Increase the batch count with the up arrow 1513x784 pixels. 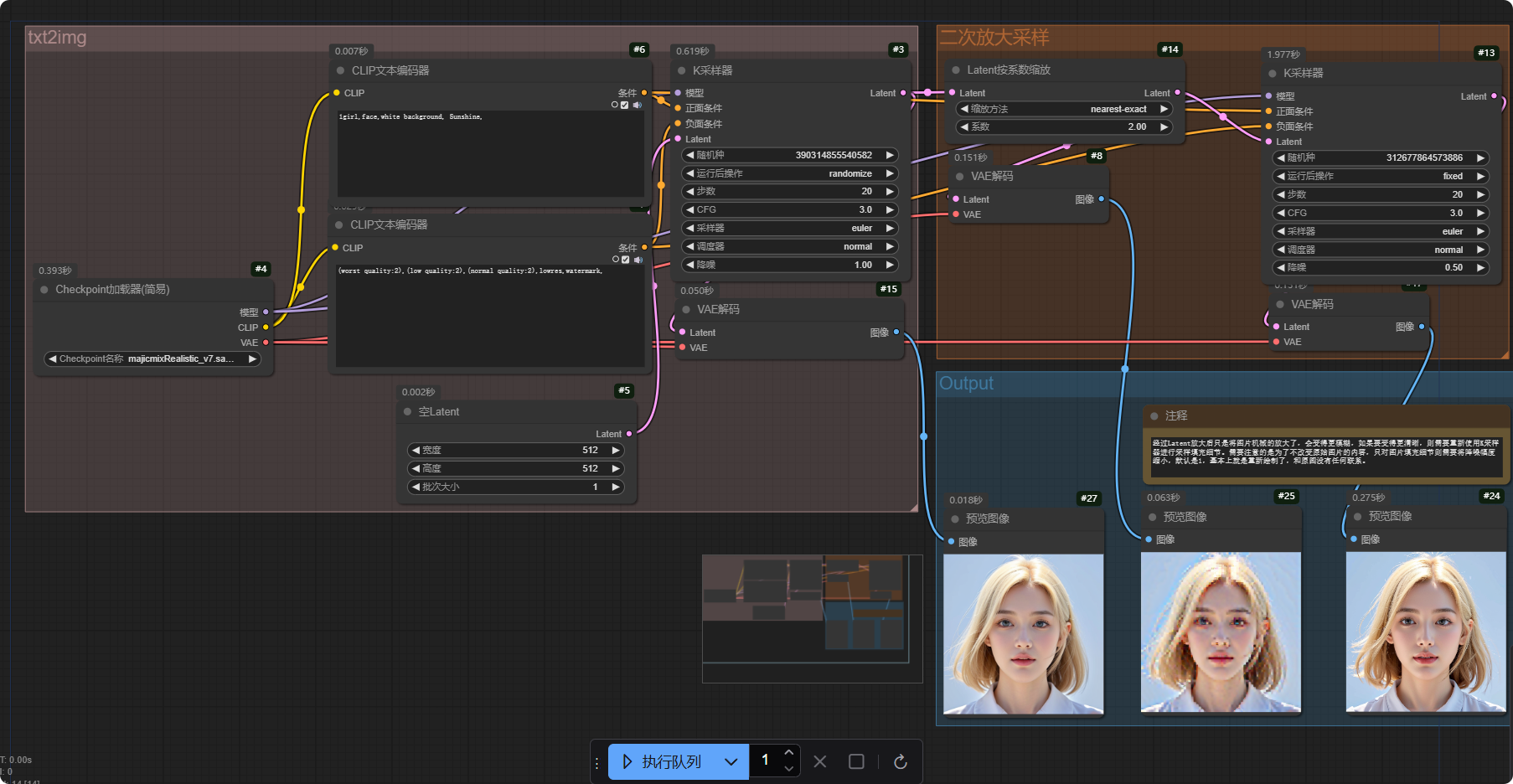(789, 753)
